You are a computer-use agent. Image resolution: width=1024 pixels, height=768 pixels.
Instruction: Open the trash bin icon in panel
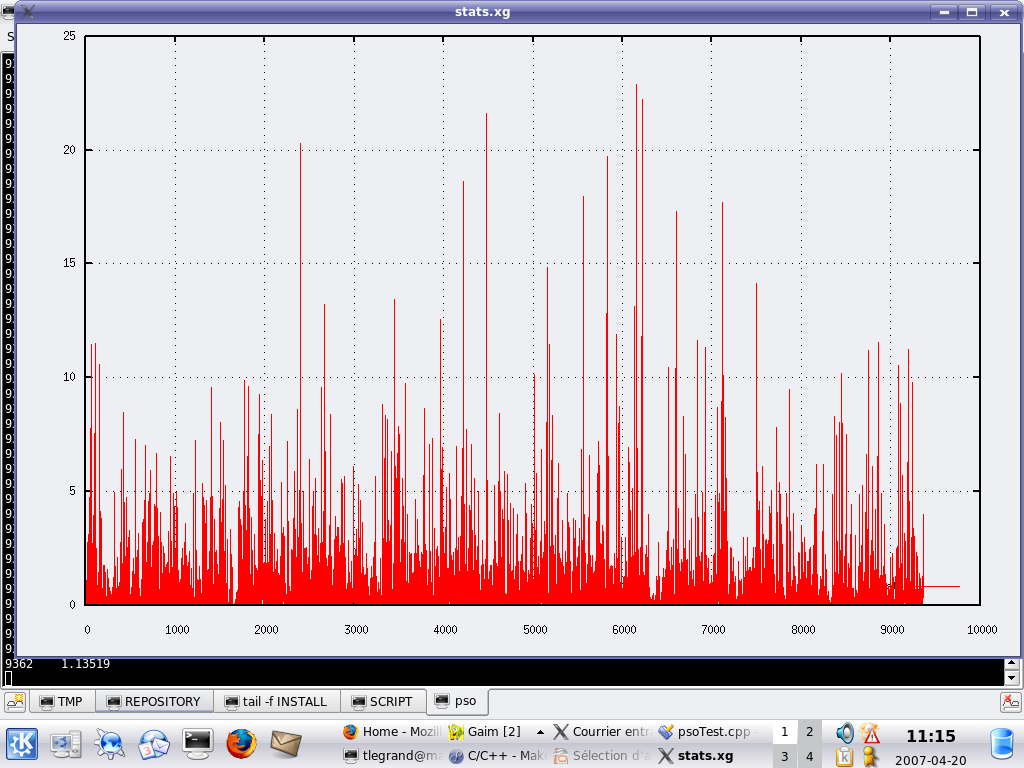(x=1001, y=743)
